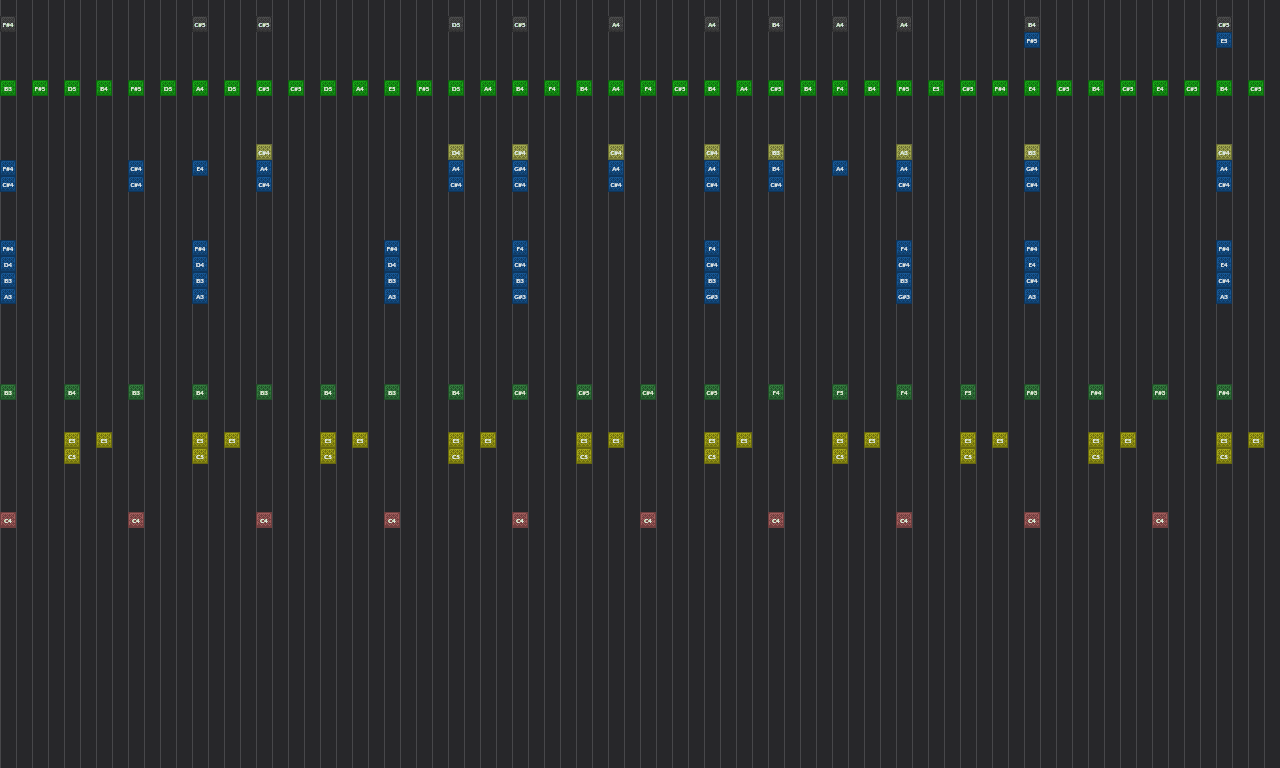Select the blue A4 note directly under olive A3
1280x768 pixels.
coord(904,168)
